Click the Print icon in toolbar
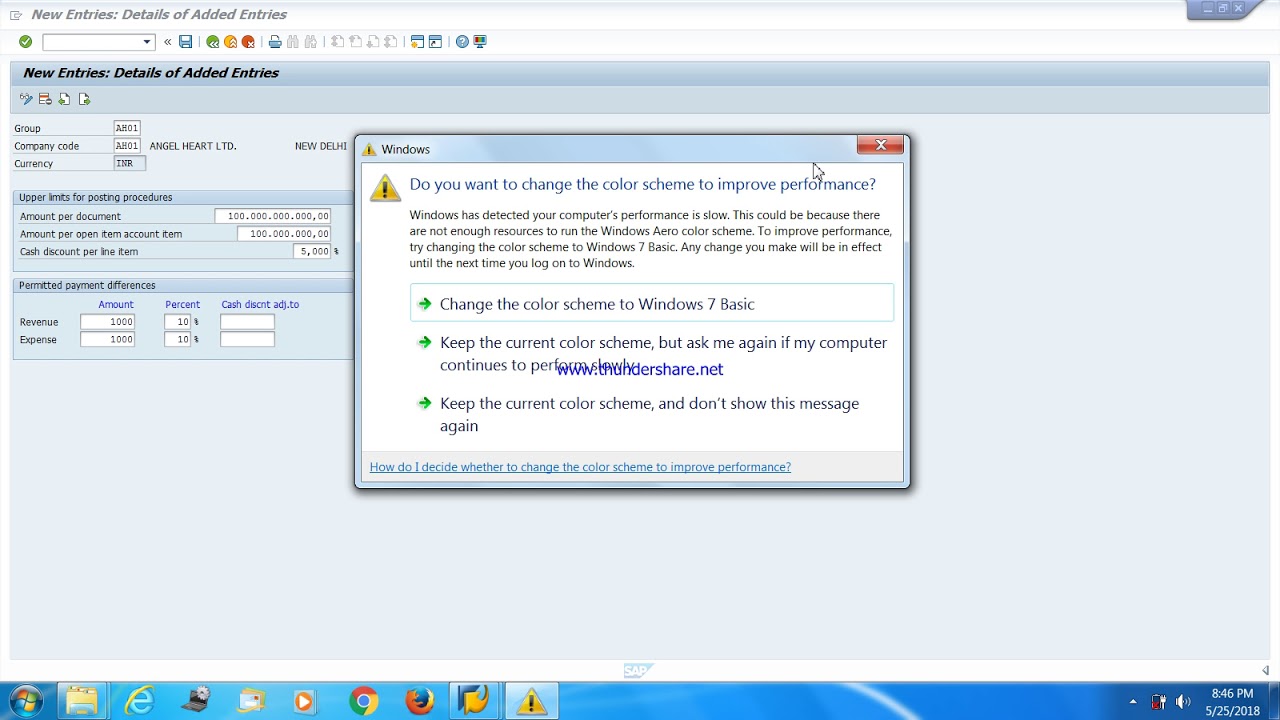This screenshot has height=720, width=1280. 275,42
